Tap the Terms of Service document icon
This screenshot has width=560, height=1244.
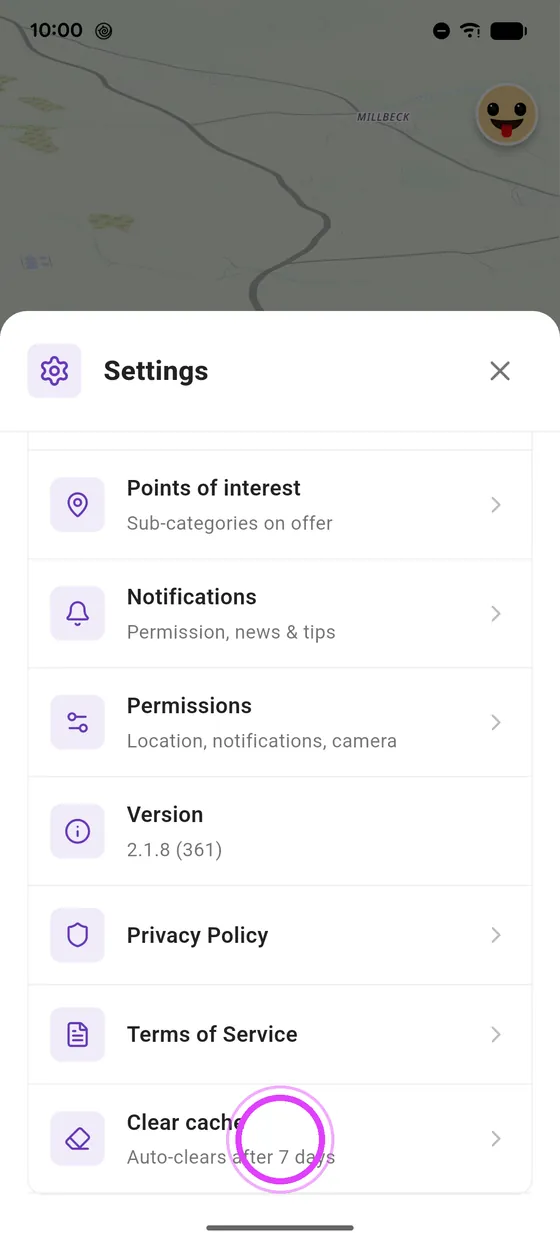pyautogui.click(x=77, y=1034)
